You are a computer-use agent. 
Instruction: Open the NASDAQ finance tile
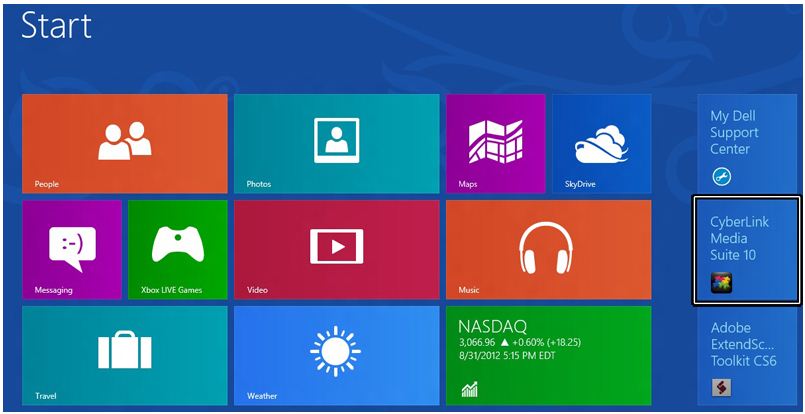pos(549,355)
